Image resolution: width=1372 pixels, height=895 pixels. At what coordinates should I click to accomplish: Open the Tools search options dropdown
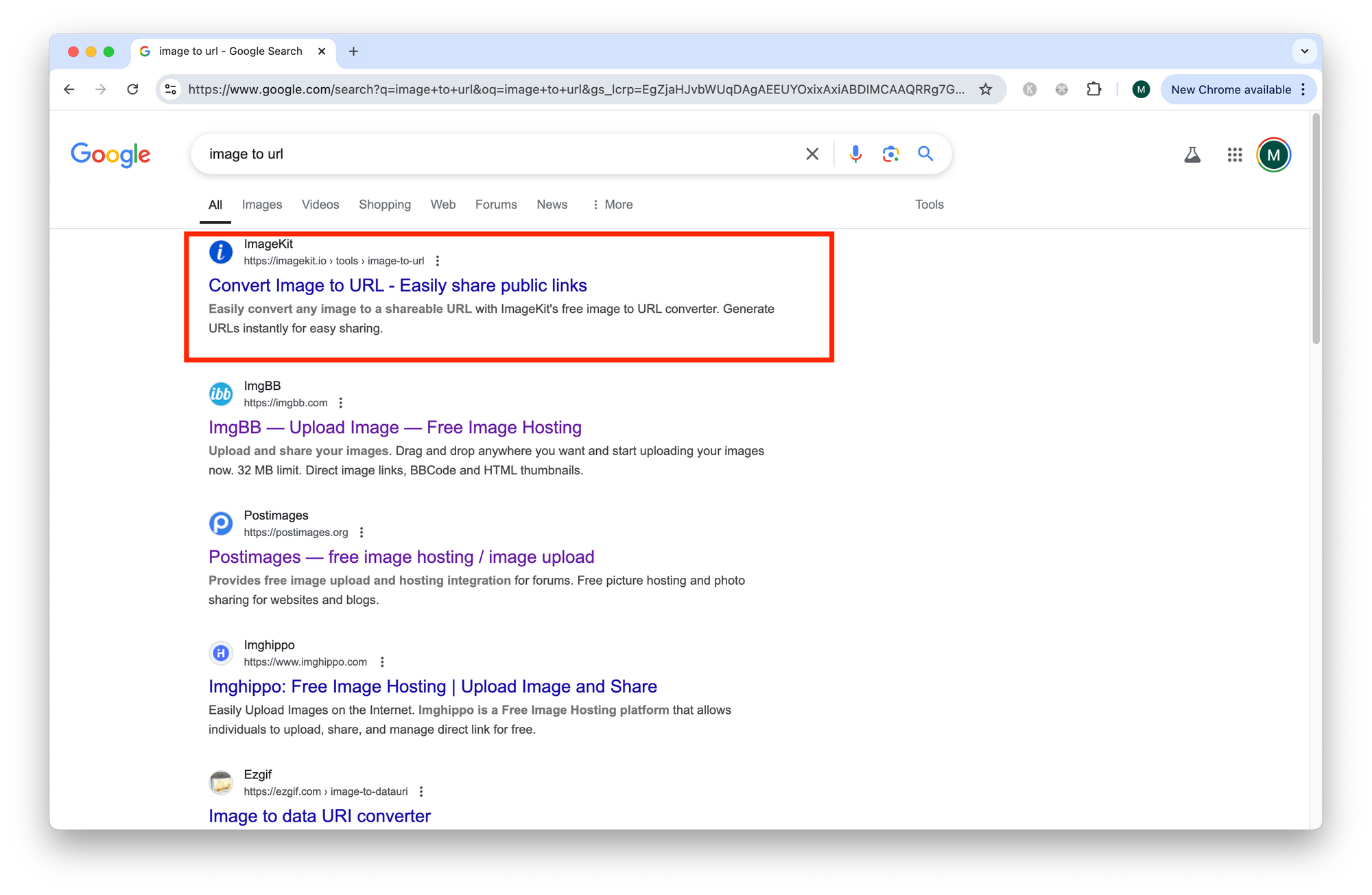[x=929, y=204]
